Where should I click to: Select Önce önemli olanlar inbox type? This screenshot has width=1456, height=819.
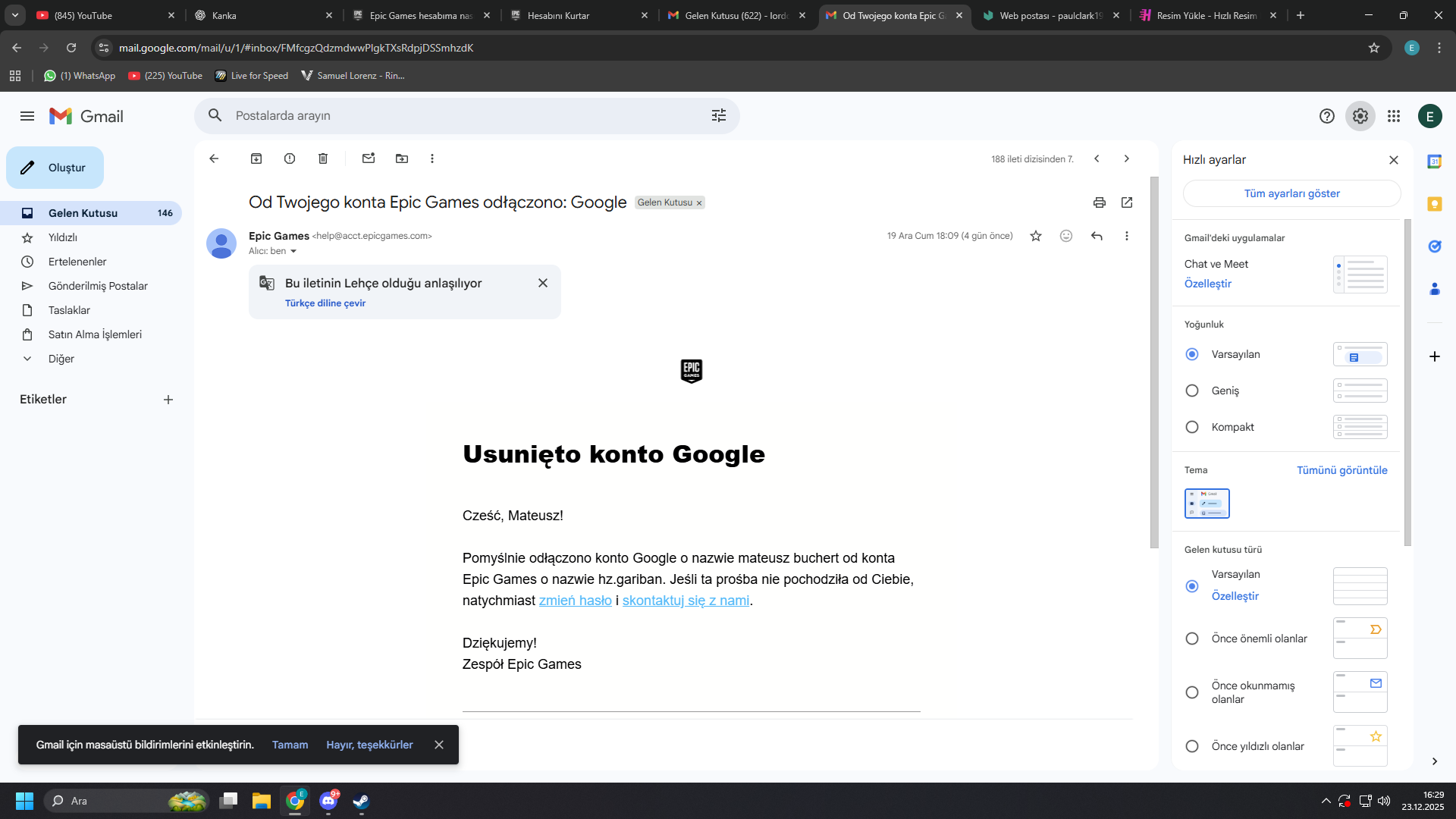tap(1192, 639)
